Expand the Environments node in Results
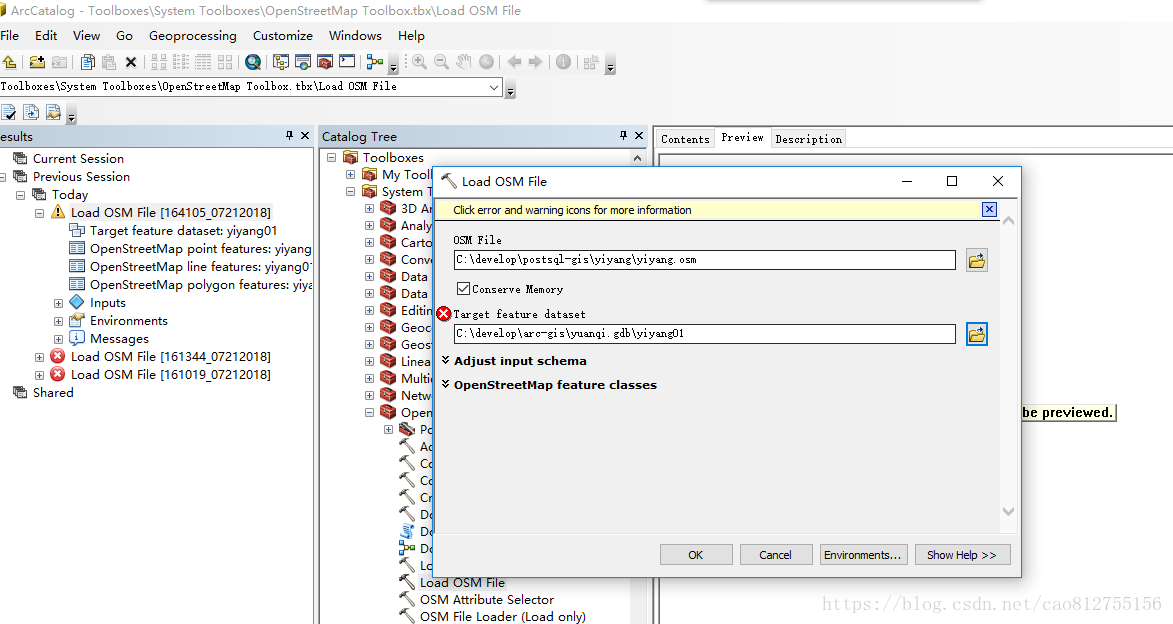Image resolution: width=1173 pixels, height=624 pixels. coord(58,321)
